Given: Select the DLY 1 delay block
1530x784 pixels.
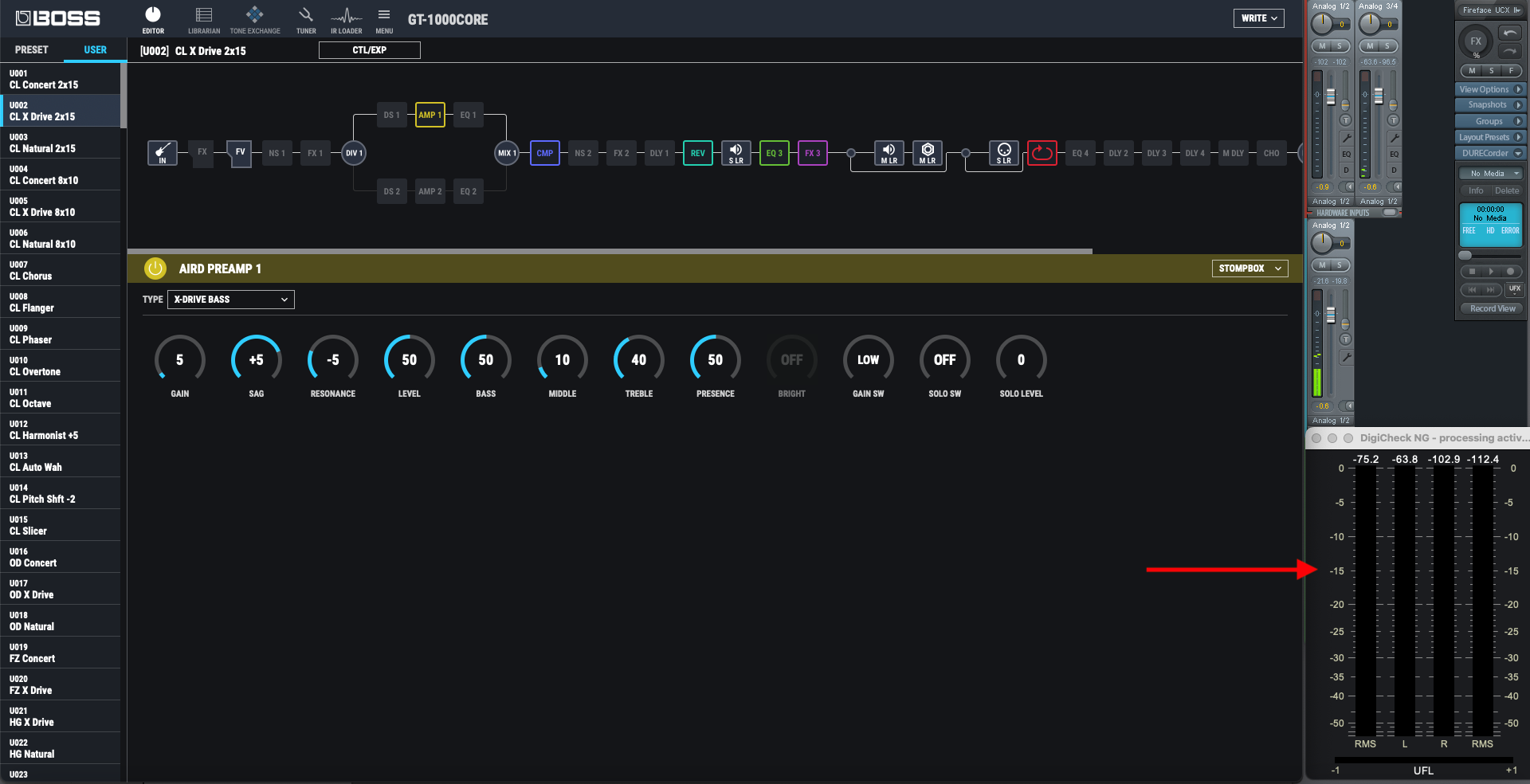Looking at the screenshot, I should pos(660,153).
